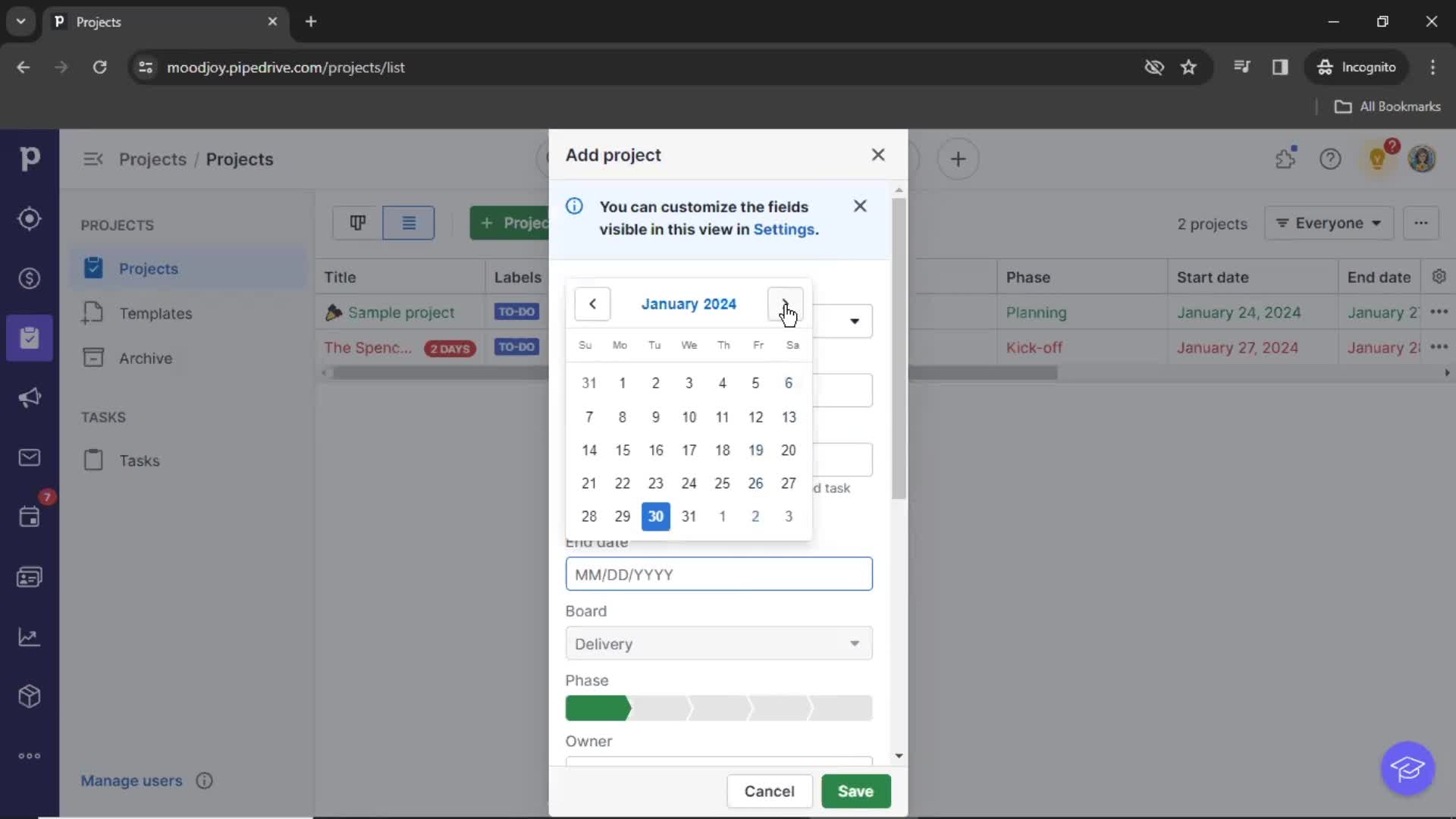Select the board/kanban view icon
1456x819 pixels.
357,222
